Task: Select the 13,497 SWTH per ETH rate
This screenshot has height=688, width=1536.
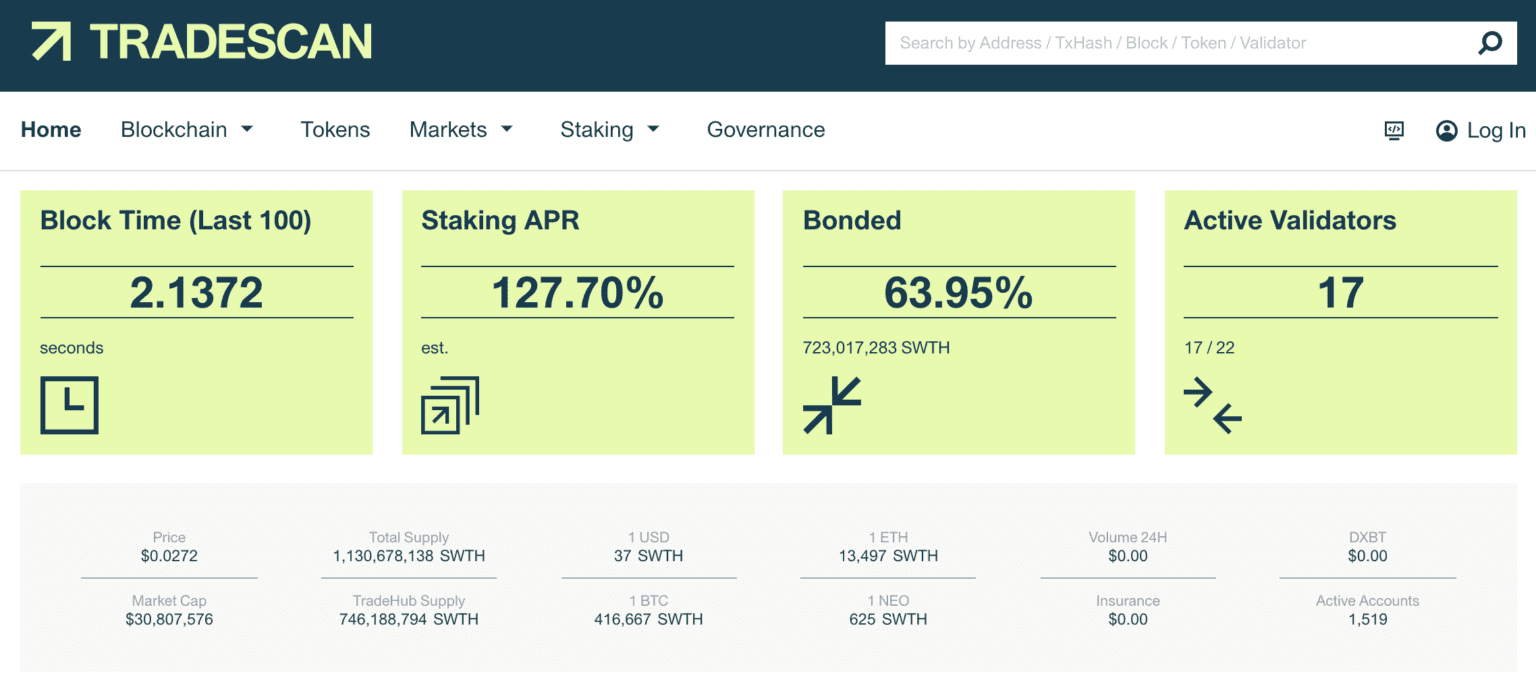Action: pos(888,556)
